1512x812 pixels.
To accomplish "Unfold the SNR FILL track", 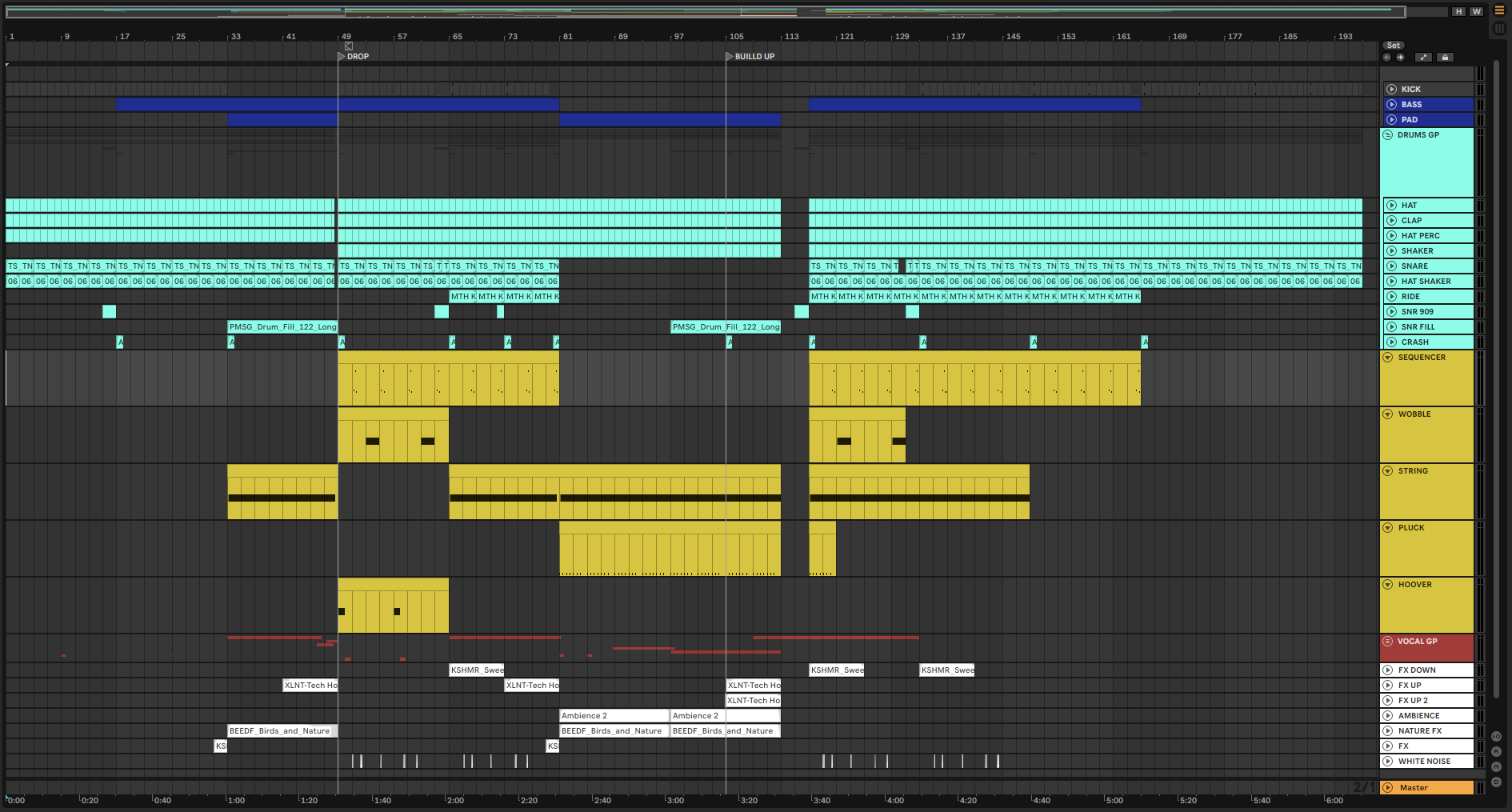I will pyautogui.click(x=1391, y=327).
